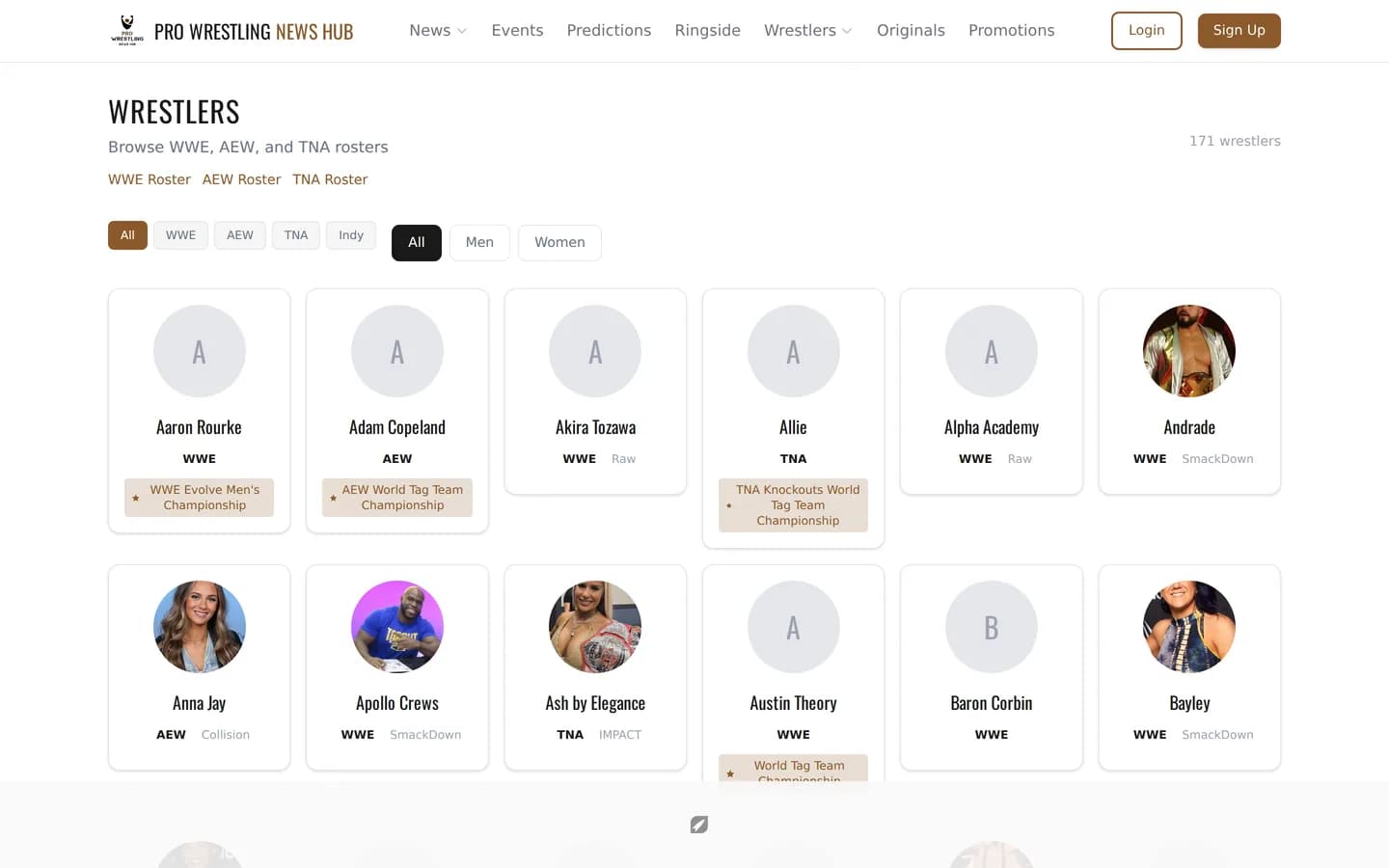Viewport: 1389px width, 868px height.
Task: Follow the WWE Roster link
Action: pyautogui.click(x=150, y=179)
